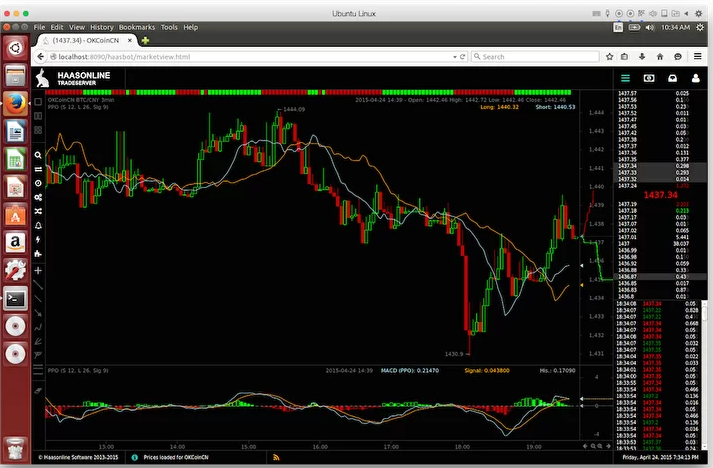713x468 pixels.
Task: Open Amazon from the Ubuntu dock
Action: pos(15,243)
